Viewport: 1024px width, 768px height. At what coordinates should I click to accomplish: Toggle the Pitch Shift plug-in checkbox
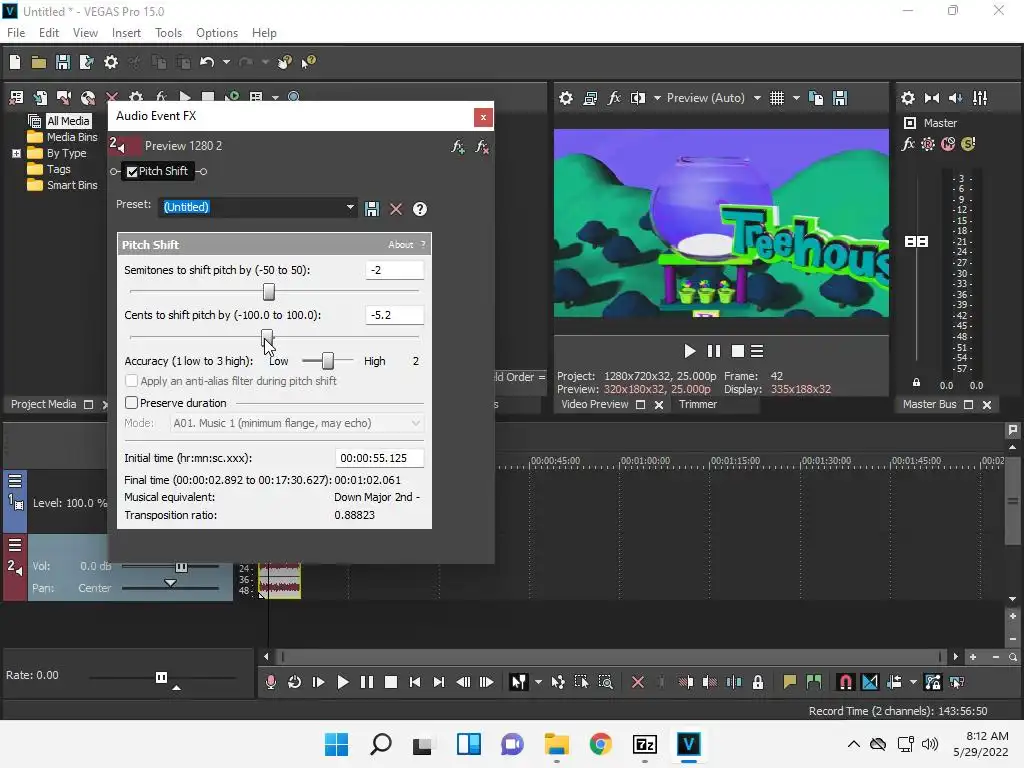pyautogui.click(x=132, y=172)
